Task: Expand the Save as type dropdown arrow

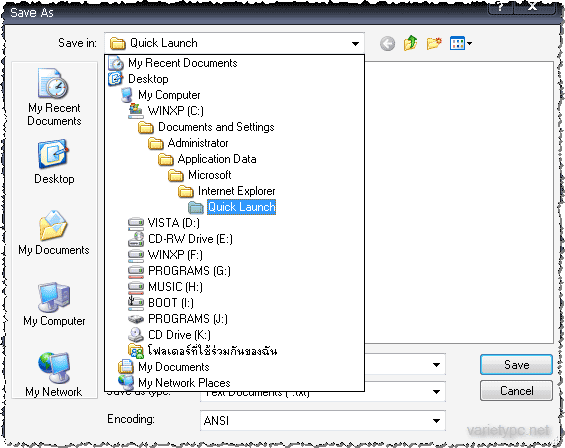Action: (x=436, y=392)
